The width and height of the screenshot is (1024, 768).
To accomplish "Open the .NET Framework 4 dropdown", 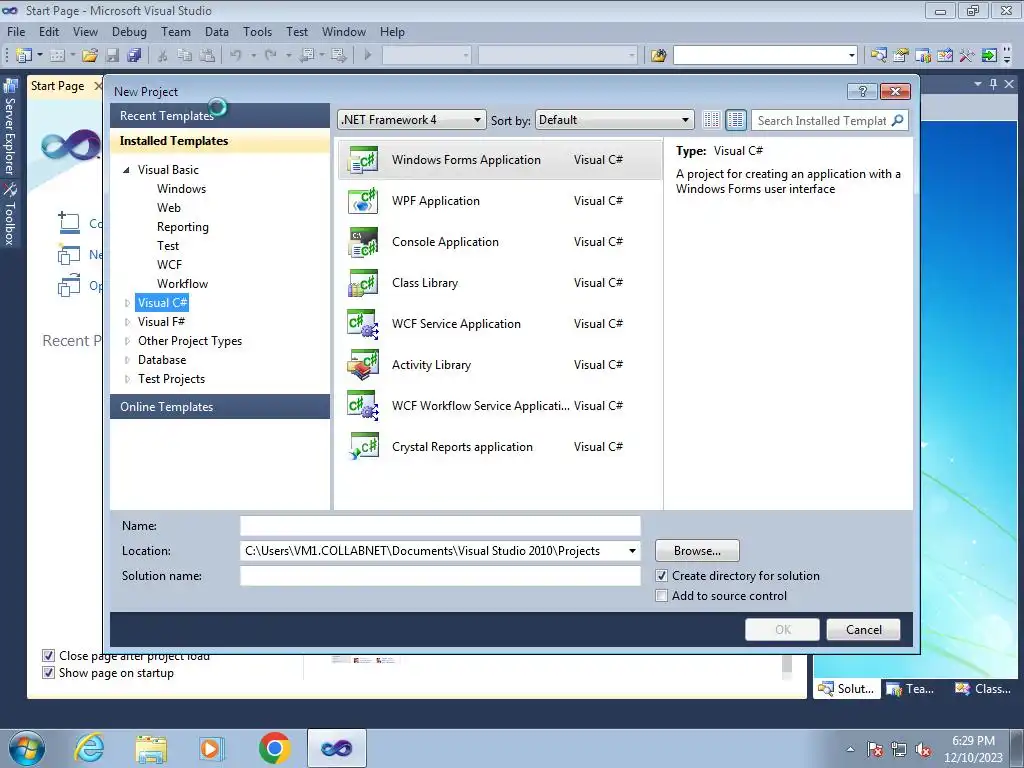I will 412,120.
